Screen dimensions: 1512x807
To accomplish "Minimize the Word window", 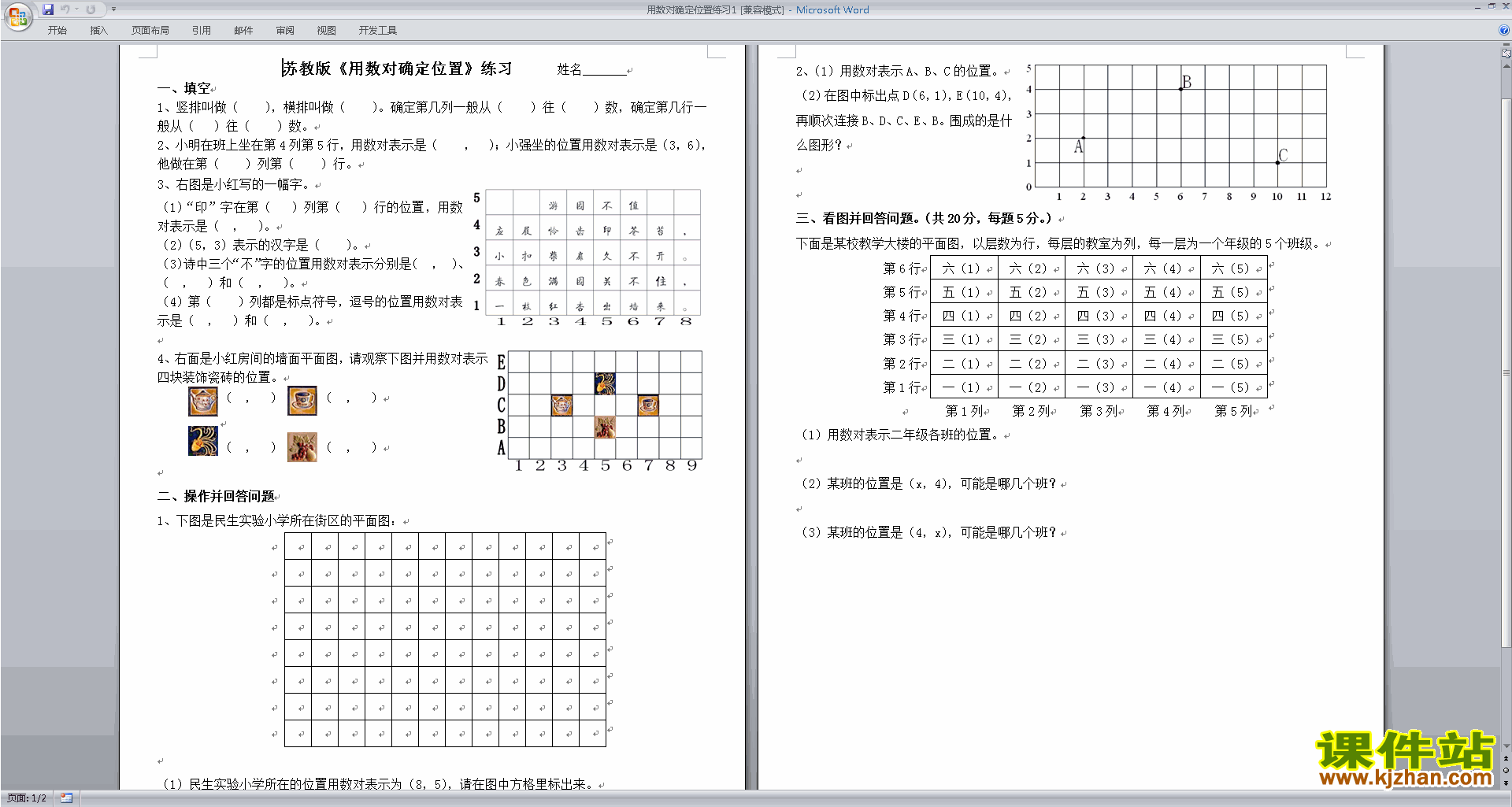I will click(x=1477, y=7).
